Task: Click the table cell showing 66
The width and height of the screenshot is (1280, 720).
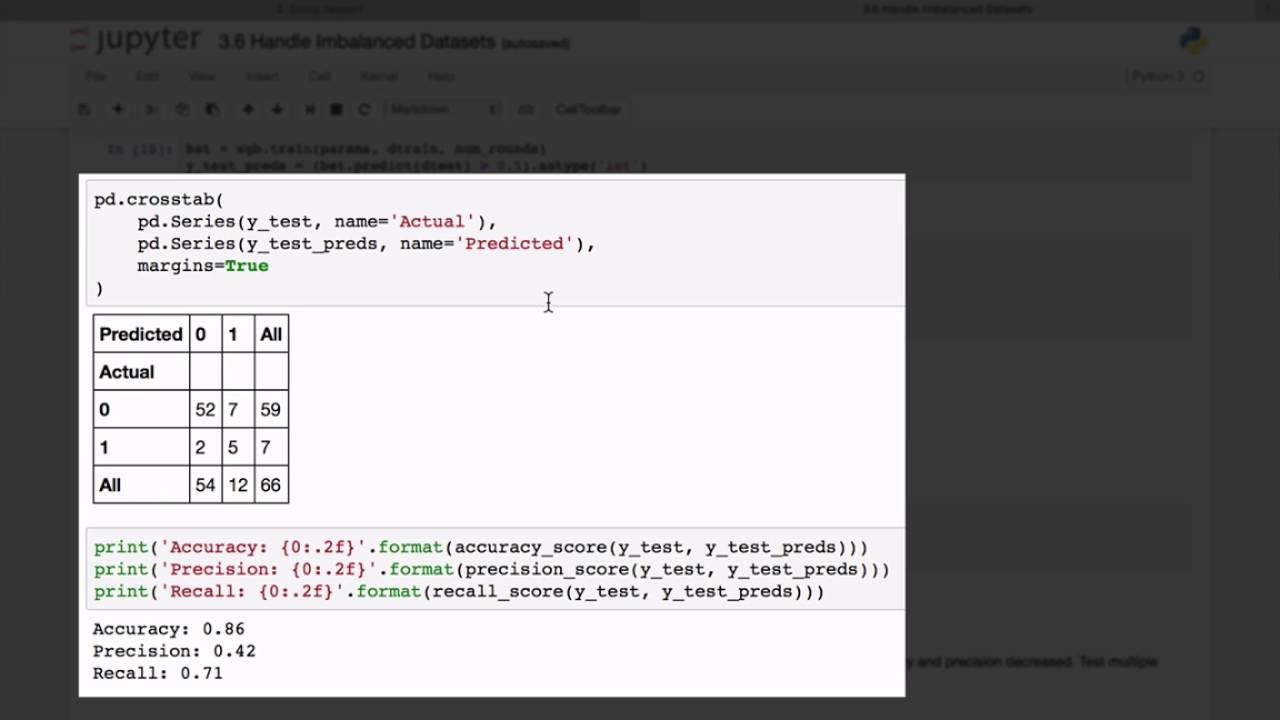Action: point(271,485)
